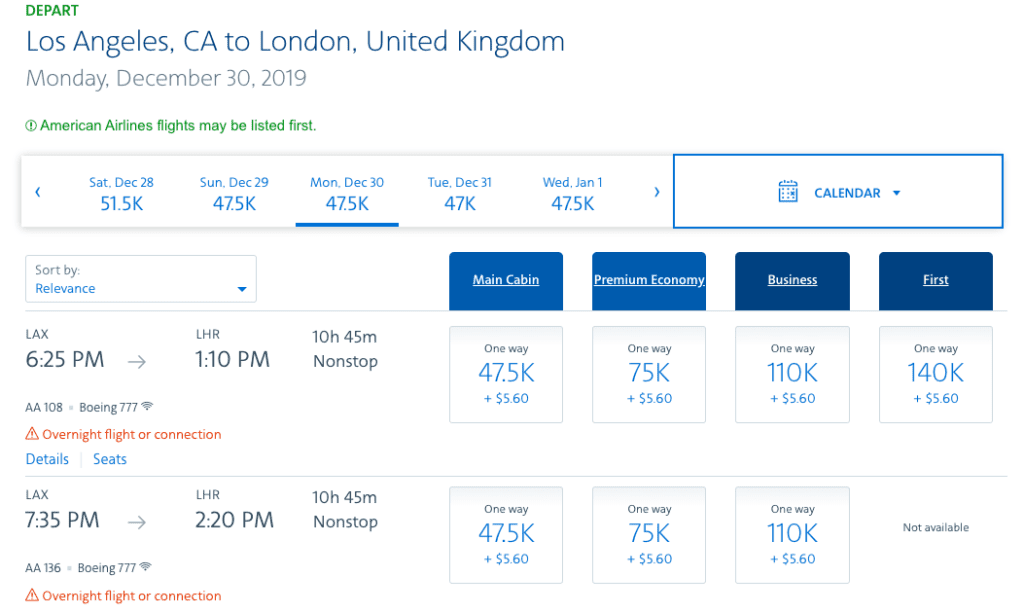Select 47.5K Main Cabin fare on 6:25 PM flight
This screenshot has width=1024, height=613.
pyautogui.click(x=506, y=373)
